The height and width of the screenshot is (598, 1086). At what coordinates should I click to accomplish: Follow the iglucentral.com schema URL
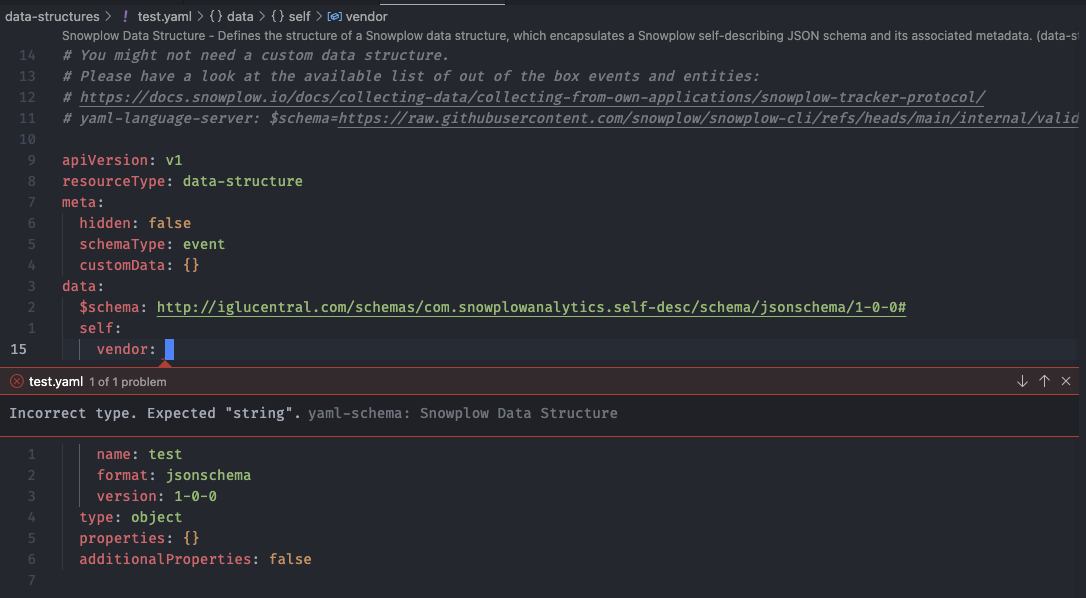point(531,307)
